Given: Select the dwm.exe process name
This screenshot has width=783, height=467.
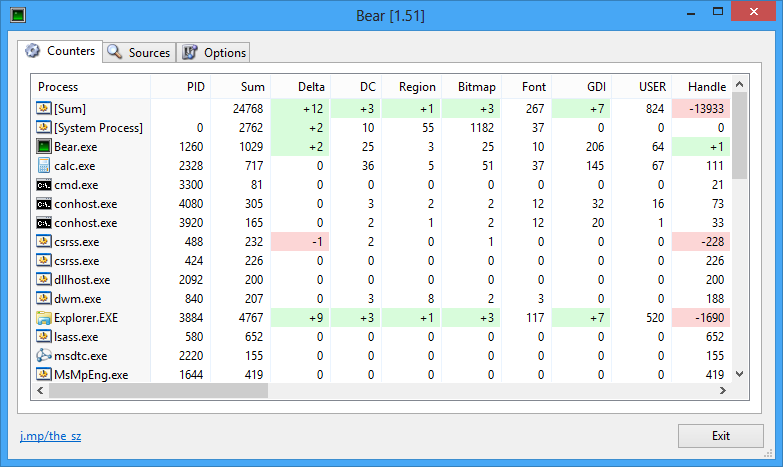Looking at the screenshot, I should click(x=77, y=299).
